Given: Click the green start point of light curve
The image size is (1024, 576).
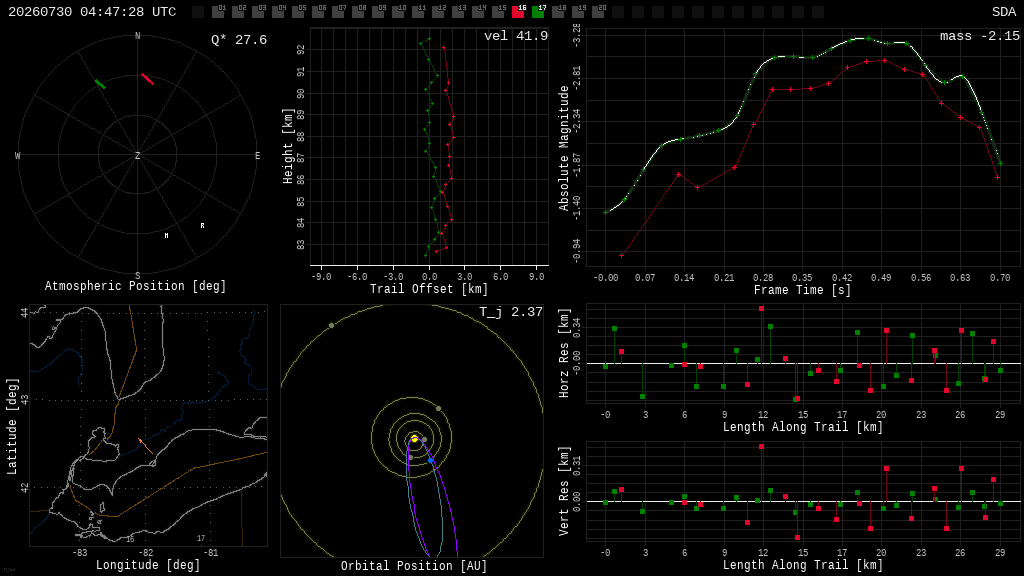Looking at the screenshot, I should click(606, 212).
